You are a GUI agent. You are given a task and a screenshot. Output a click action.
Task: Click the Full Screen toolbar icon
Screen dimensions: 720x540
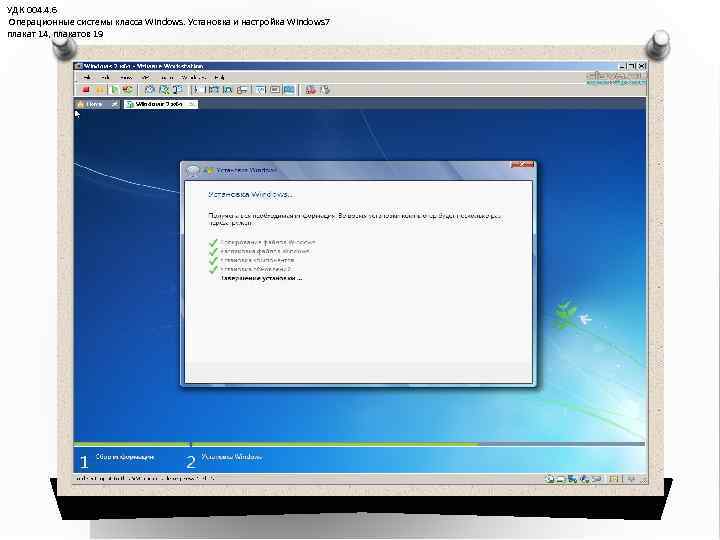tap(227, 90)
